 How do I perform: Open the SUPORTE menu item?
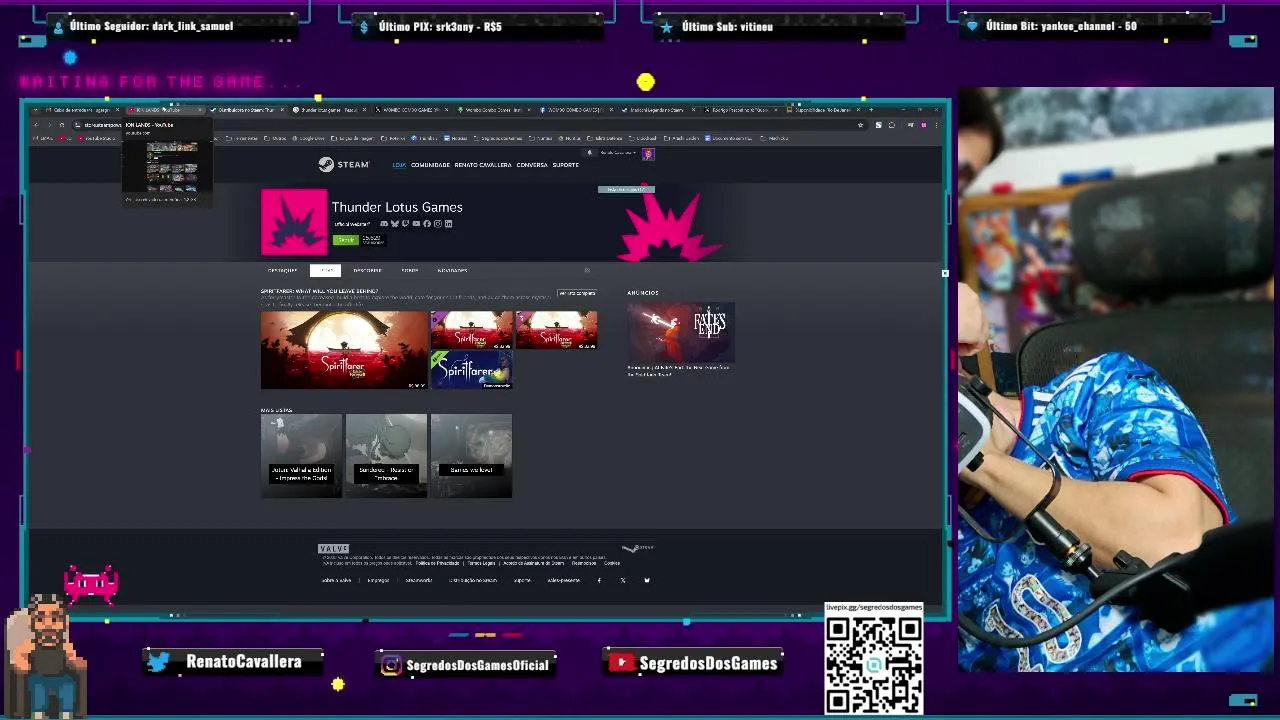click(x=565, y=165)
